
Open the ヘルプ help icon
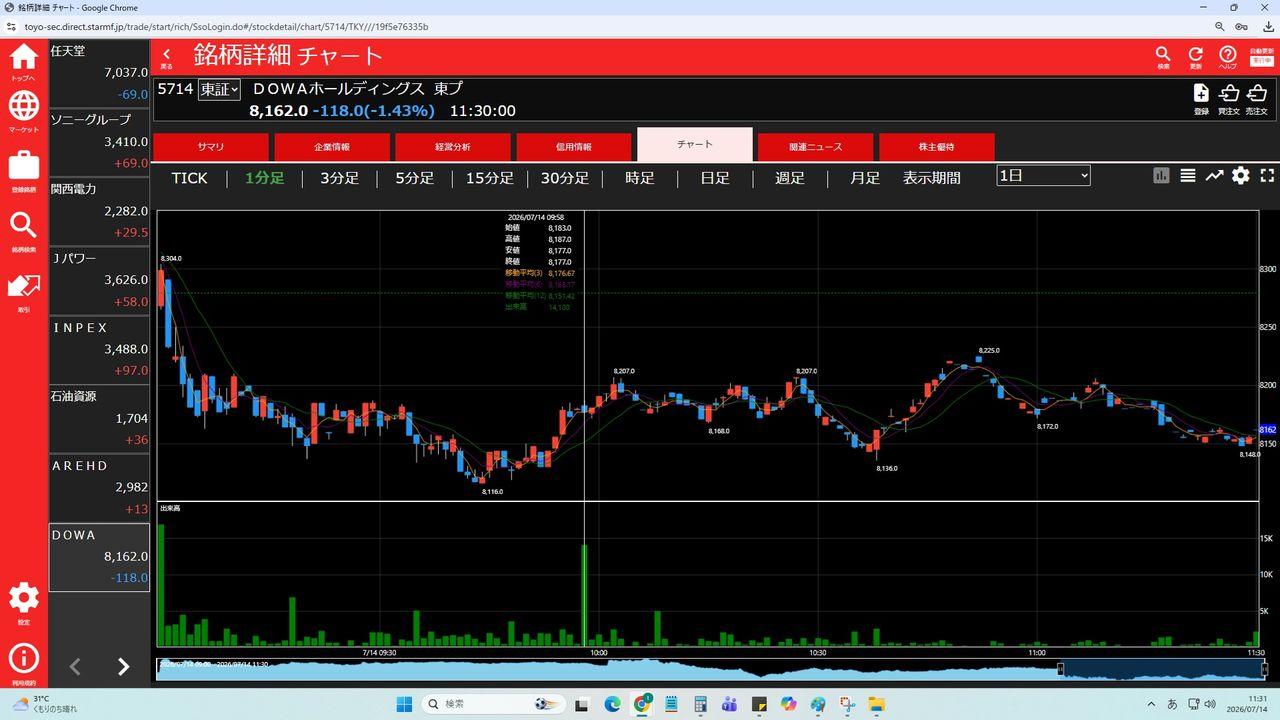(x=1227, y=57)
